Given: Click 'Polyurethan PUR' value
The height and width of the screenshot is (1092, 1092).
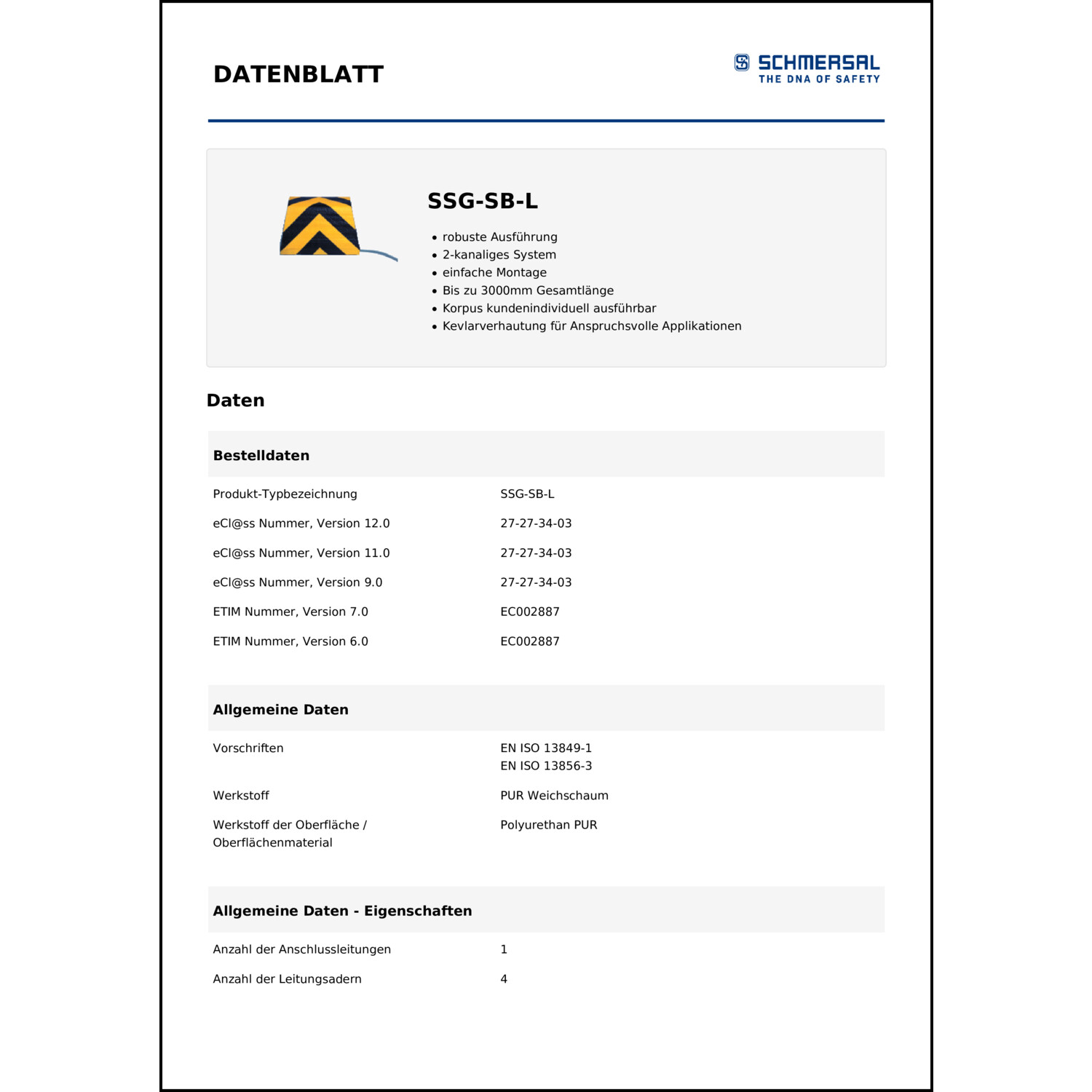Looking at the screenshot, I should (x=548, y=825).
